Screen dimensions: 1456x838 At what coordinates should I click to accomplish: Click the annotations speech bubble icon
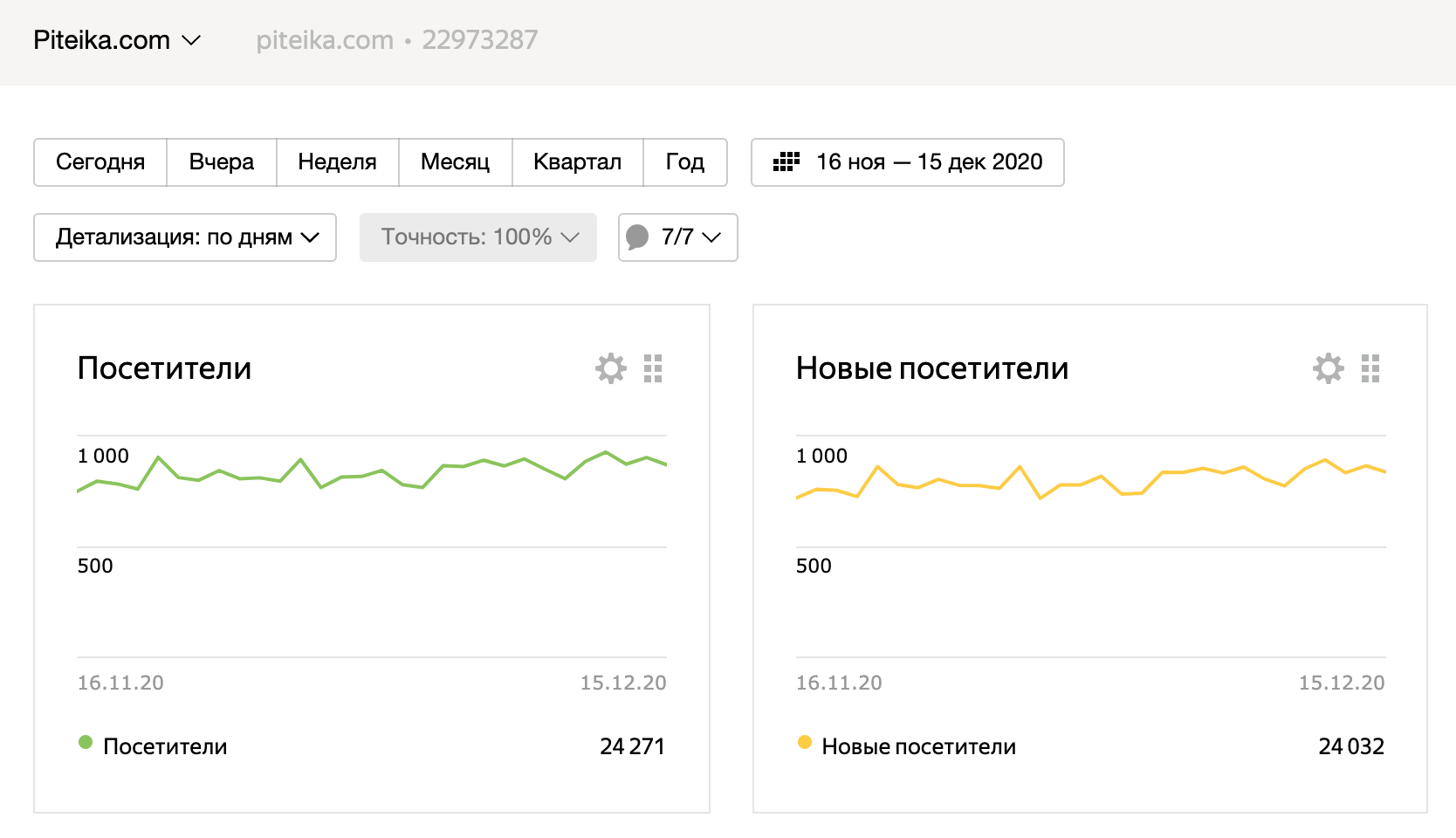[638, 237]
